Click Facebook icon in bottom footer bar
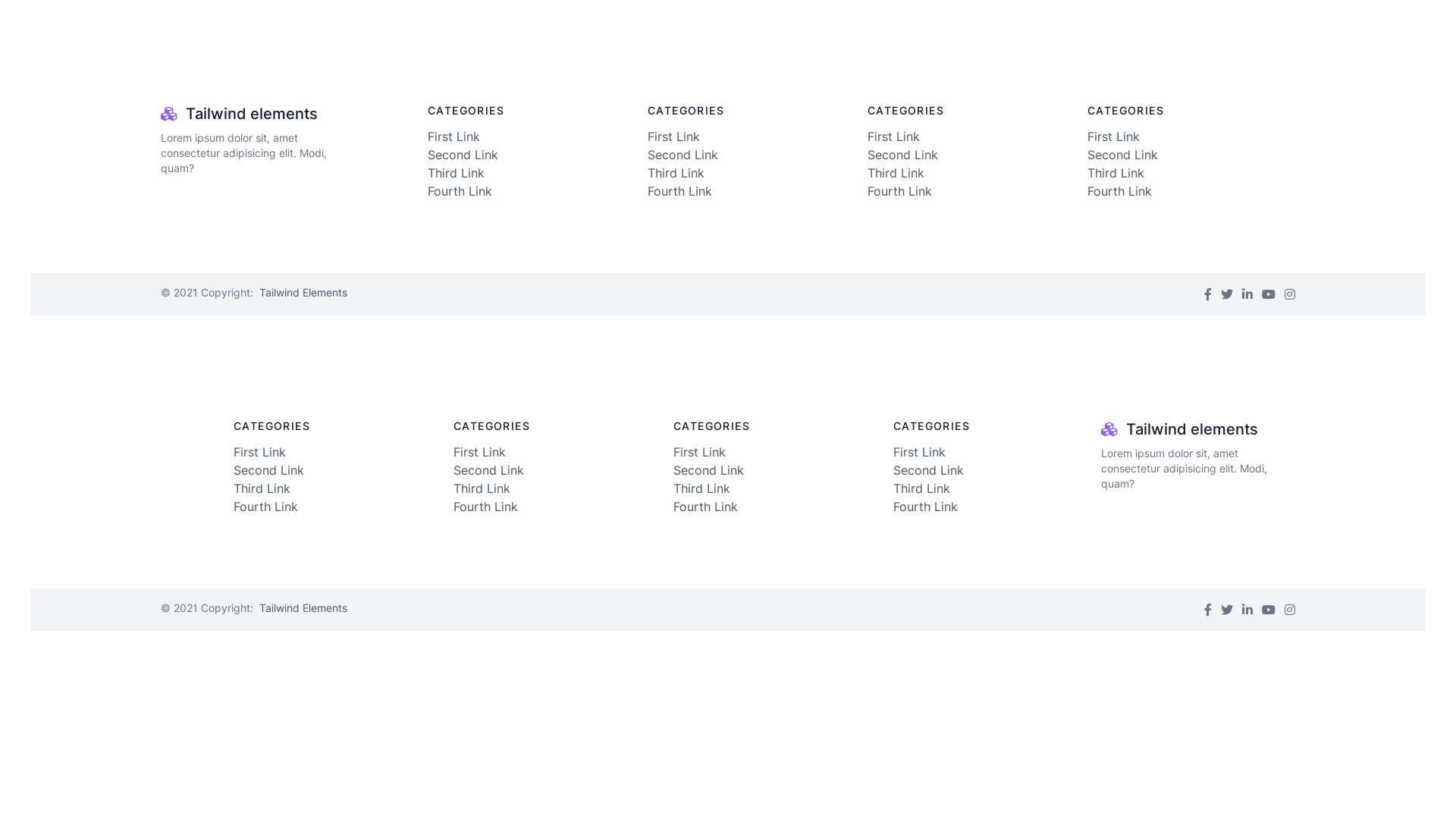Image resolution: width=1456 pixels, height=819 pixels. coord(1207,610)
